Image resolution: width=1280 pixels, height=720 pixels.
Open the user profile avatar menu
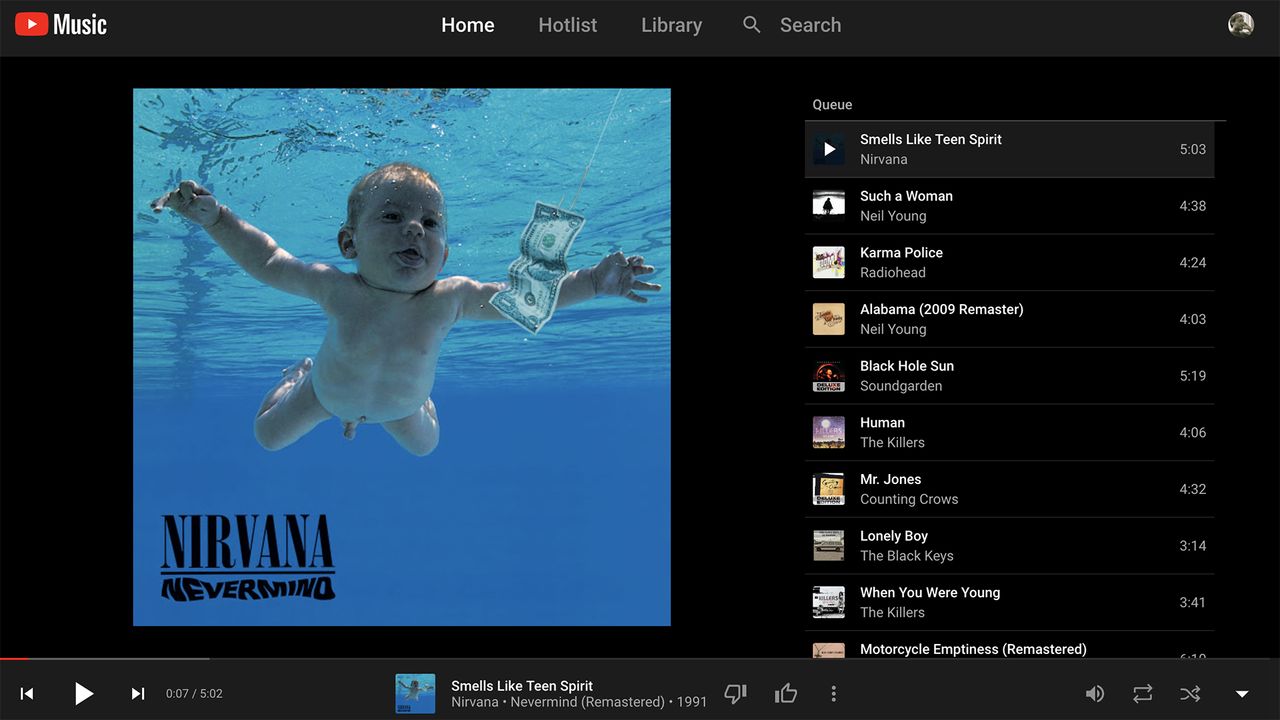1241,24
